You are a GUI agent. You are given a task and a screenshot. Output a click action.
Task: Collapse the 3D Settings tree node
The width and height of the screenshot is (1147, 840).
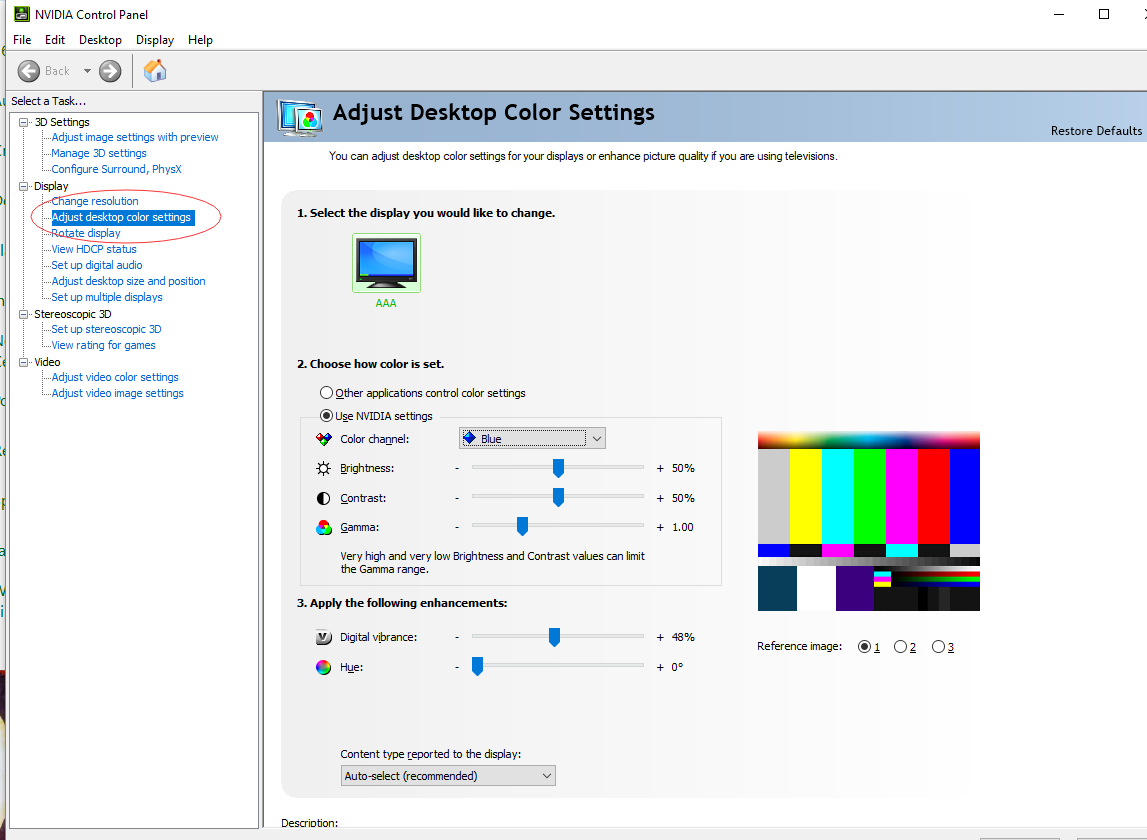[x=24, y=122]
